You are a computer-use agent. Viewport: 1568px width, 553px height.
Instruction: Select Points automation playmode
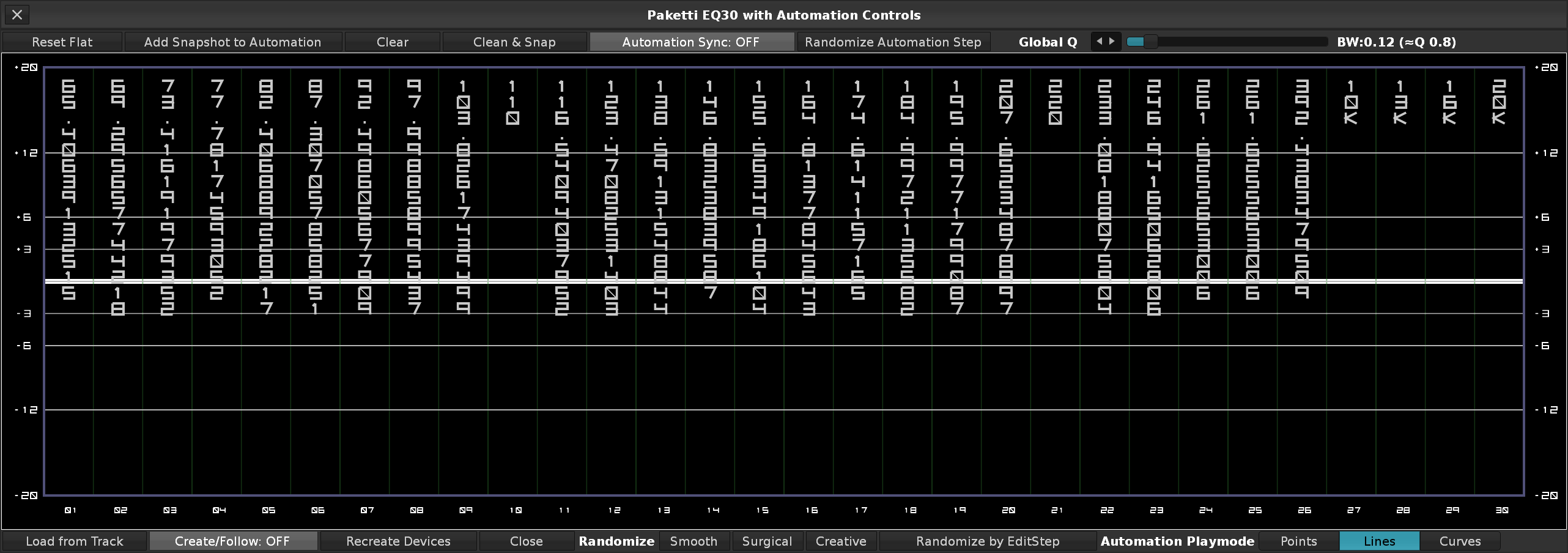pyautogui.click(x=1299, y=541)
